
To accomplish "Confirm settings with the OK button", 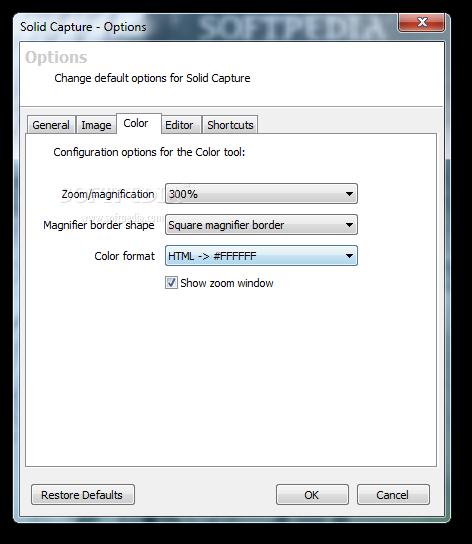I will pyautogui.click(x=312, y=495).
